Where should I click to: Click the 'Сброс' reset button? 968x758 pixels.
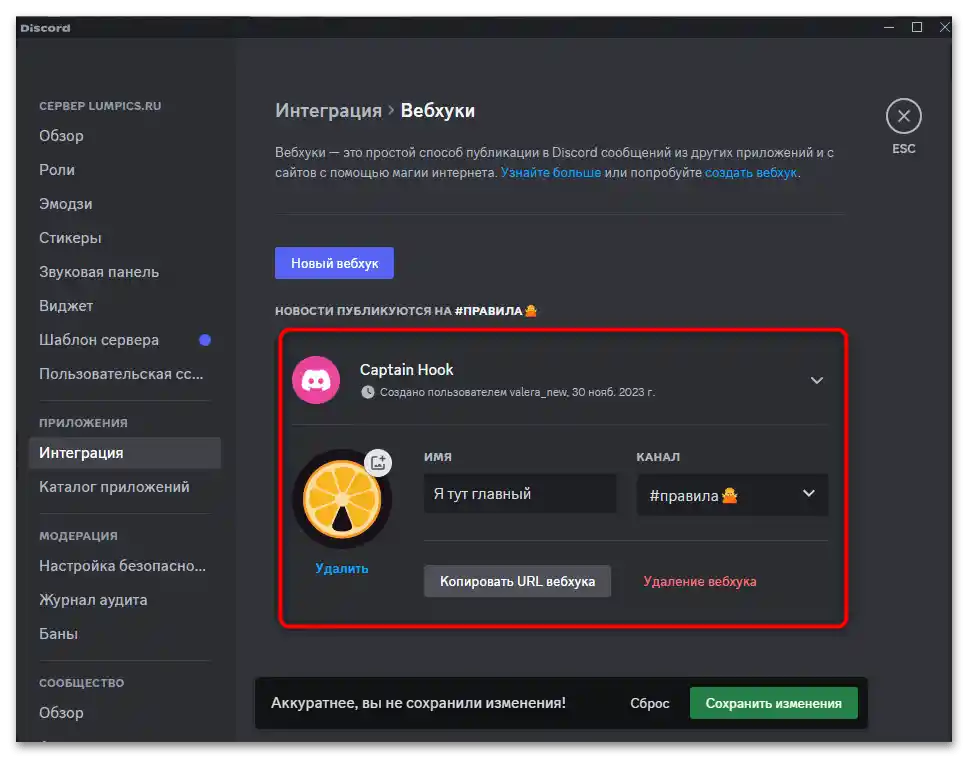click(649, 703)
